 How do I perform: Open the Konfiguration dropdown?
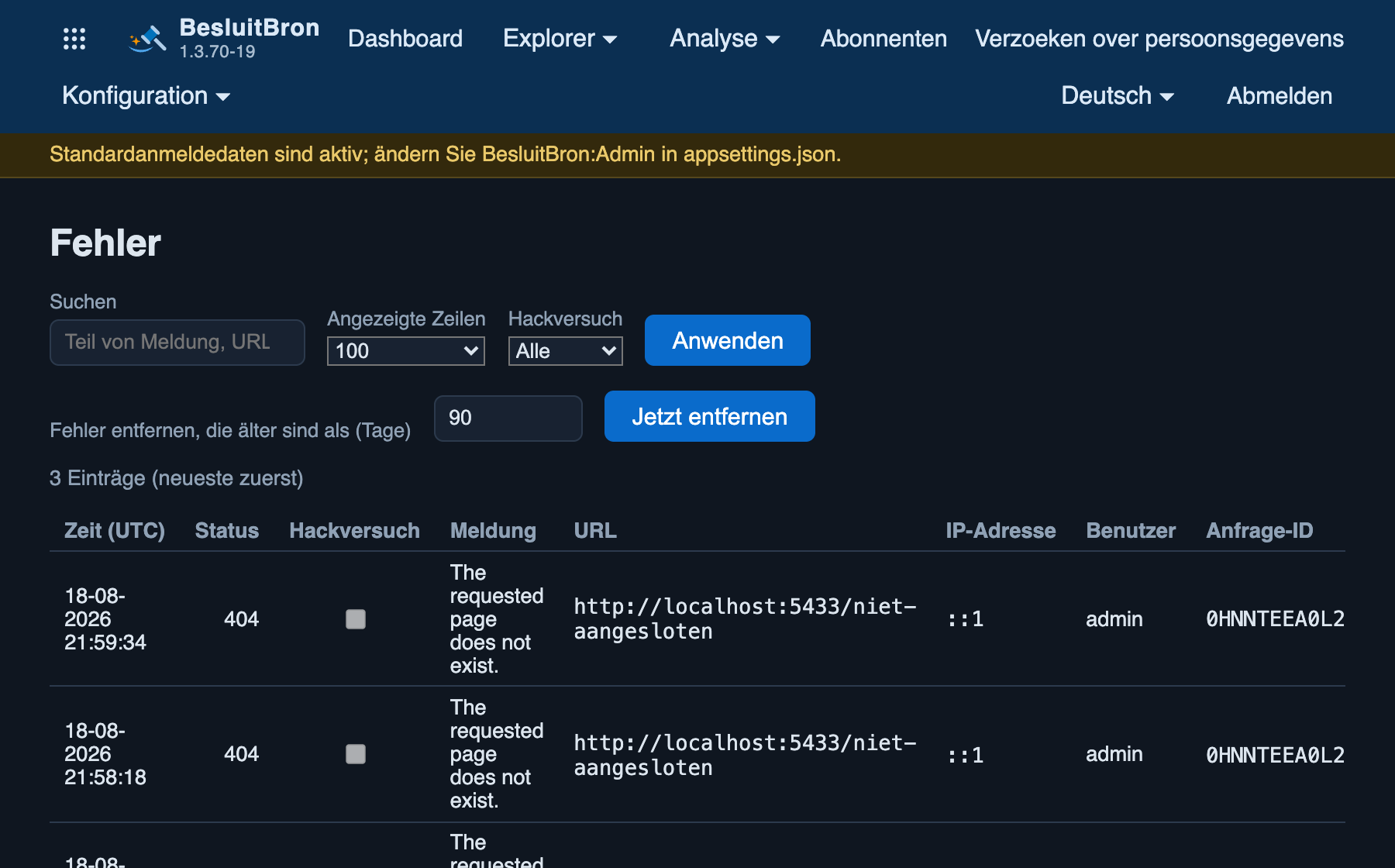coord(146,96)
